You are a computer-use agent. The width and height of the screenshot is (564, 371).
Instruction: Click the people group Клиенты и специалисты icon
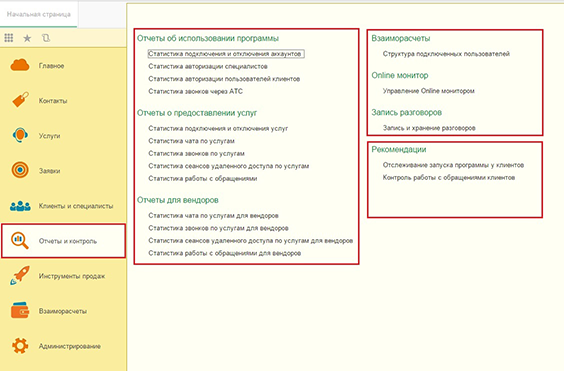pyautogui.click(x=20, y=205)
